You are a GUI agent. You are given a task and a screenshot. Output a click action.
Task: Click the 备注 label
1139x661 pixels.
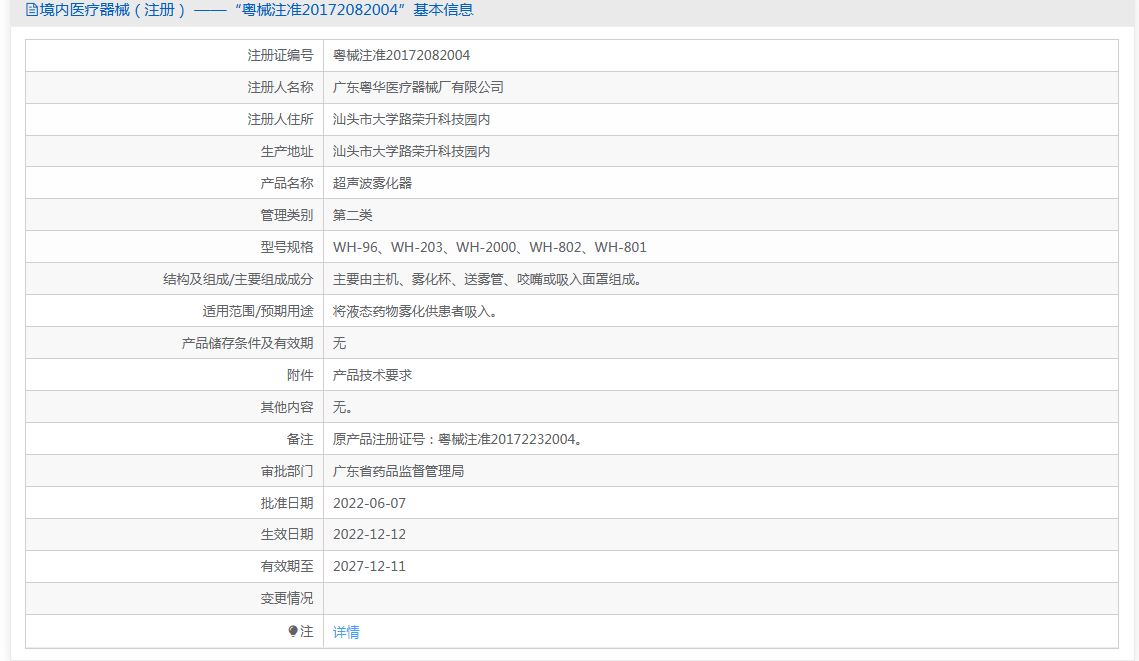[x=300, y=439]
